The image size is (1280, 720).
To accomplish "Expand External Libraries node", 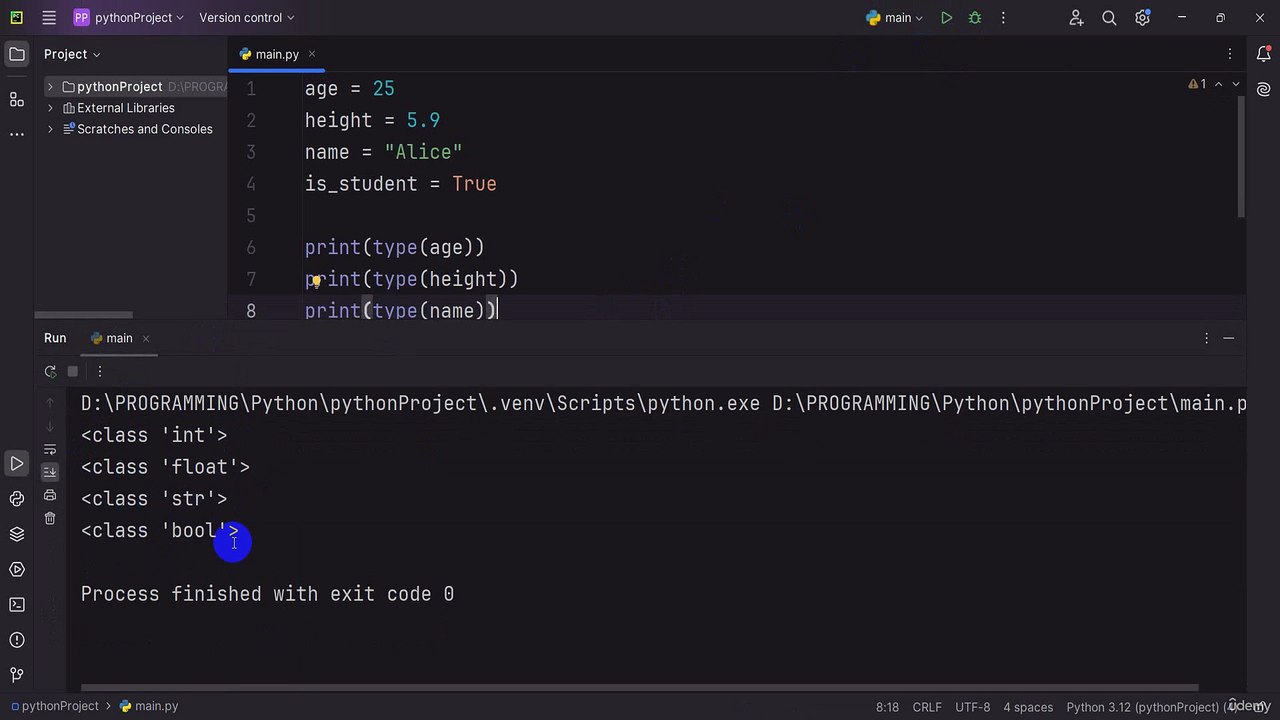I will (x=50, y=108).
